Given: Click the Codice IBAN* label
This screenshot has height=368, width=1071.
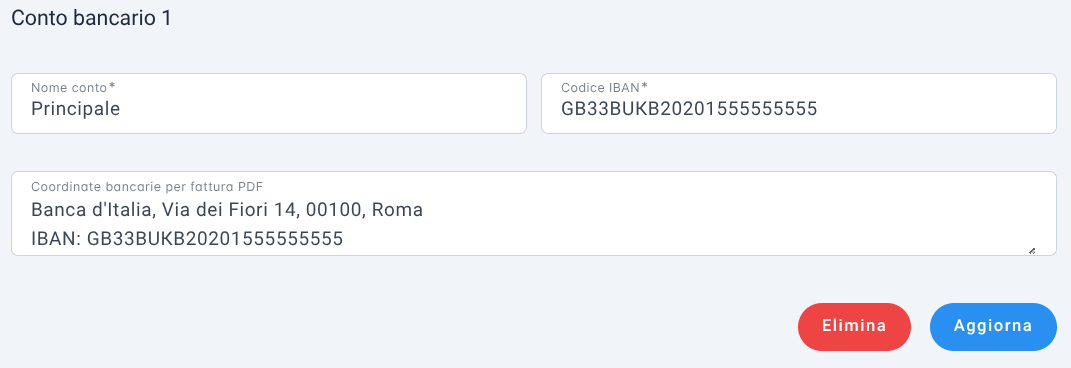Looking at the screenshot, I should pyautogui.click(x=604, y=87).
